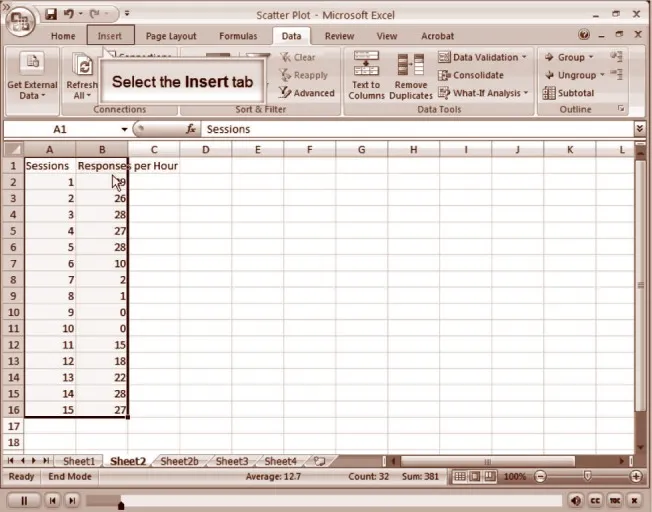Open Customize Quick Access Toolbar arrow

point(127,14)
